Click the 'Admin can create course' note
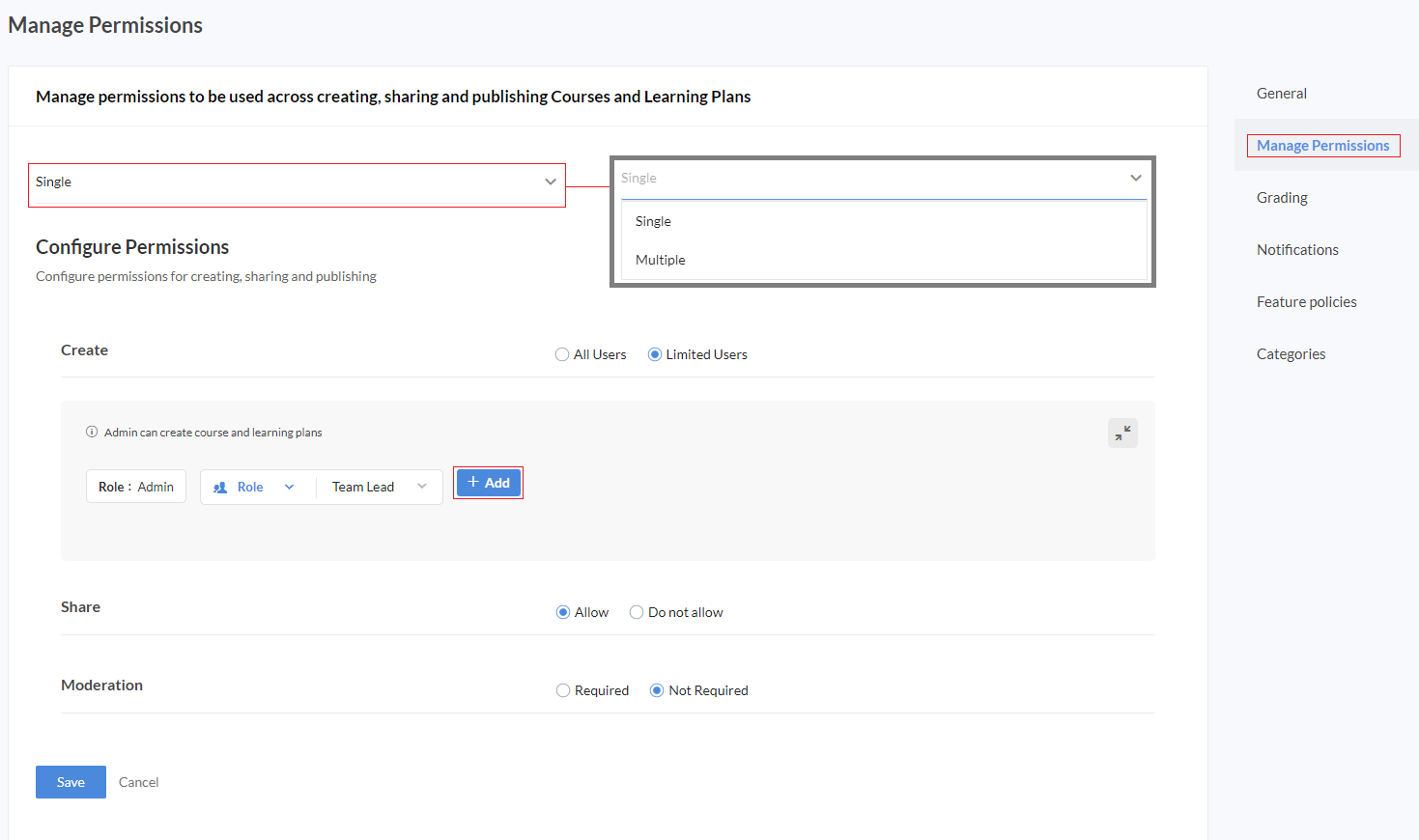The height and width of the screenshot is (840, 1419). pyautogui.click(x=213, y=433)
